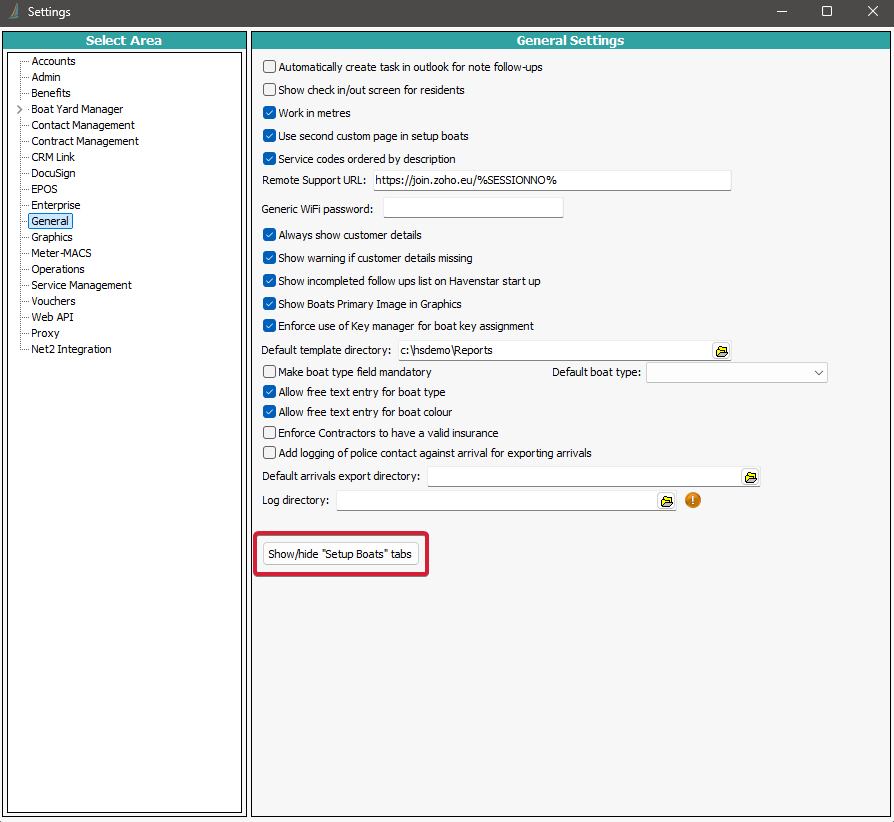Click the orange warning icon near Log directory

692,500
